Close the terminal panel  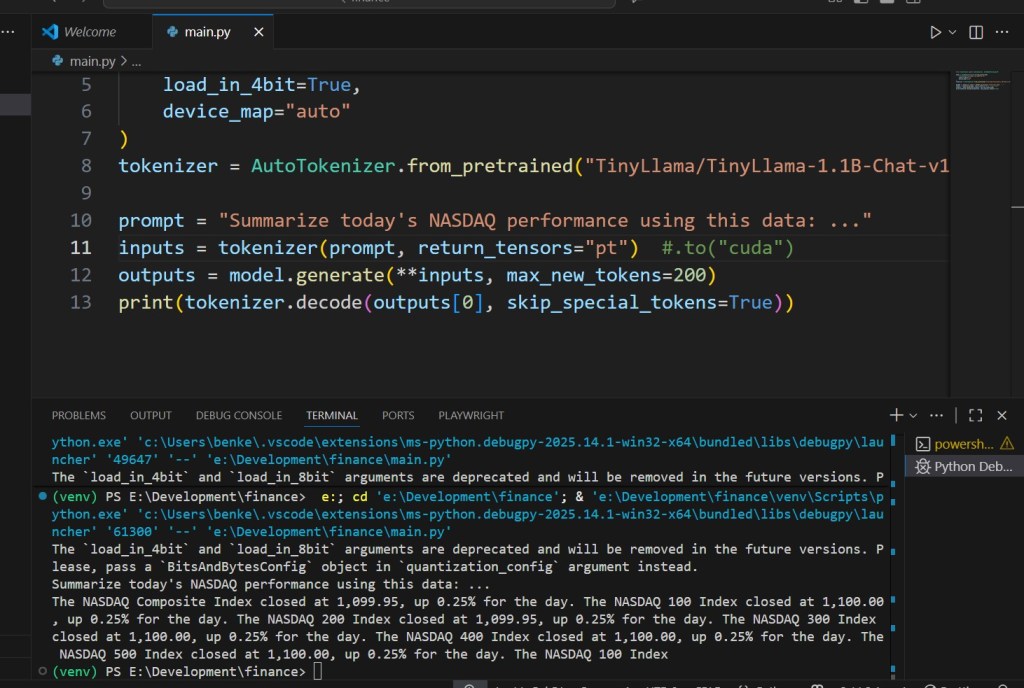coord(1002,415)
